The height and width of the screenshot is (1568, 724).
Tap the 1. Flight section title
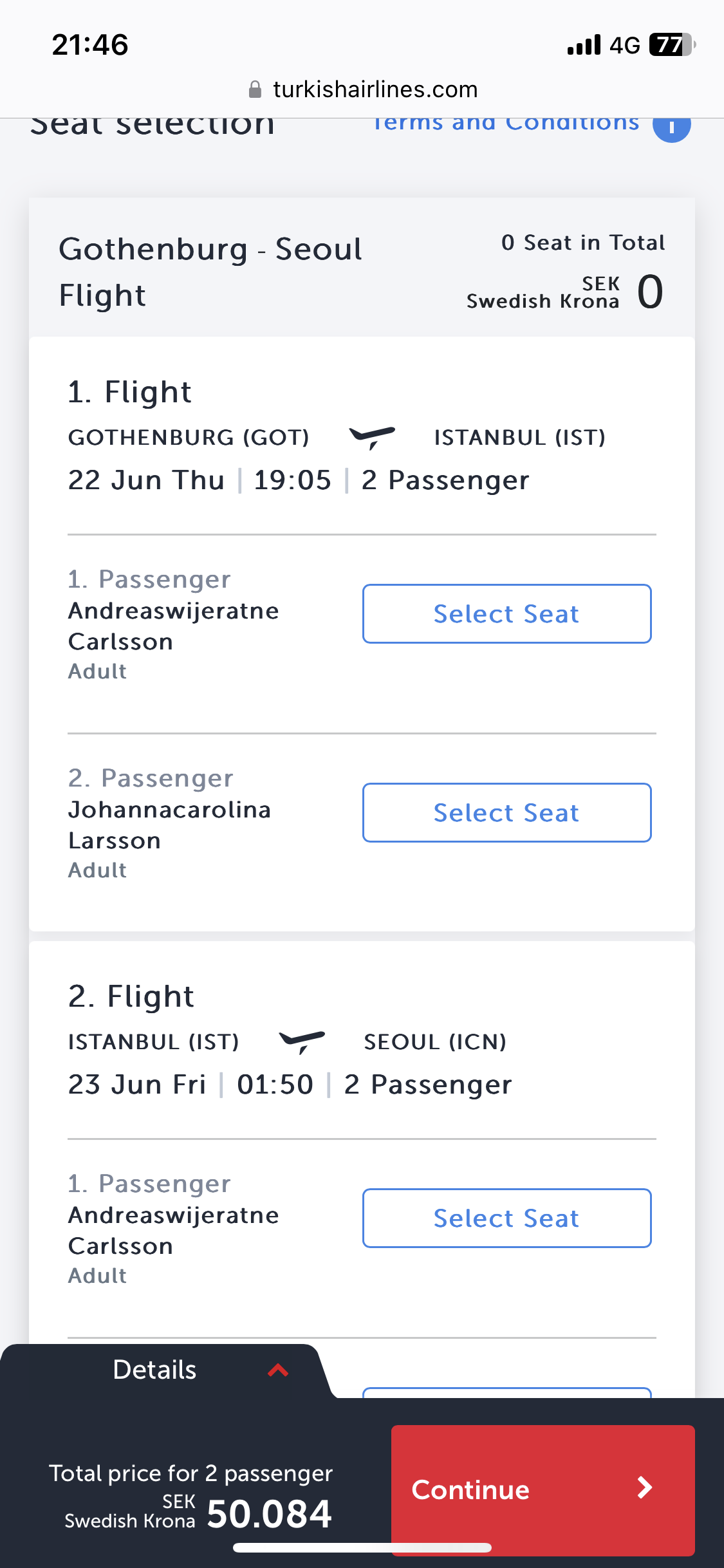(129, 392)
